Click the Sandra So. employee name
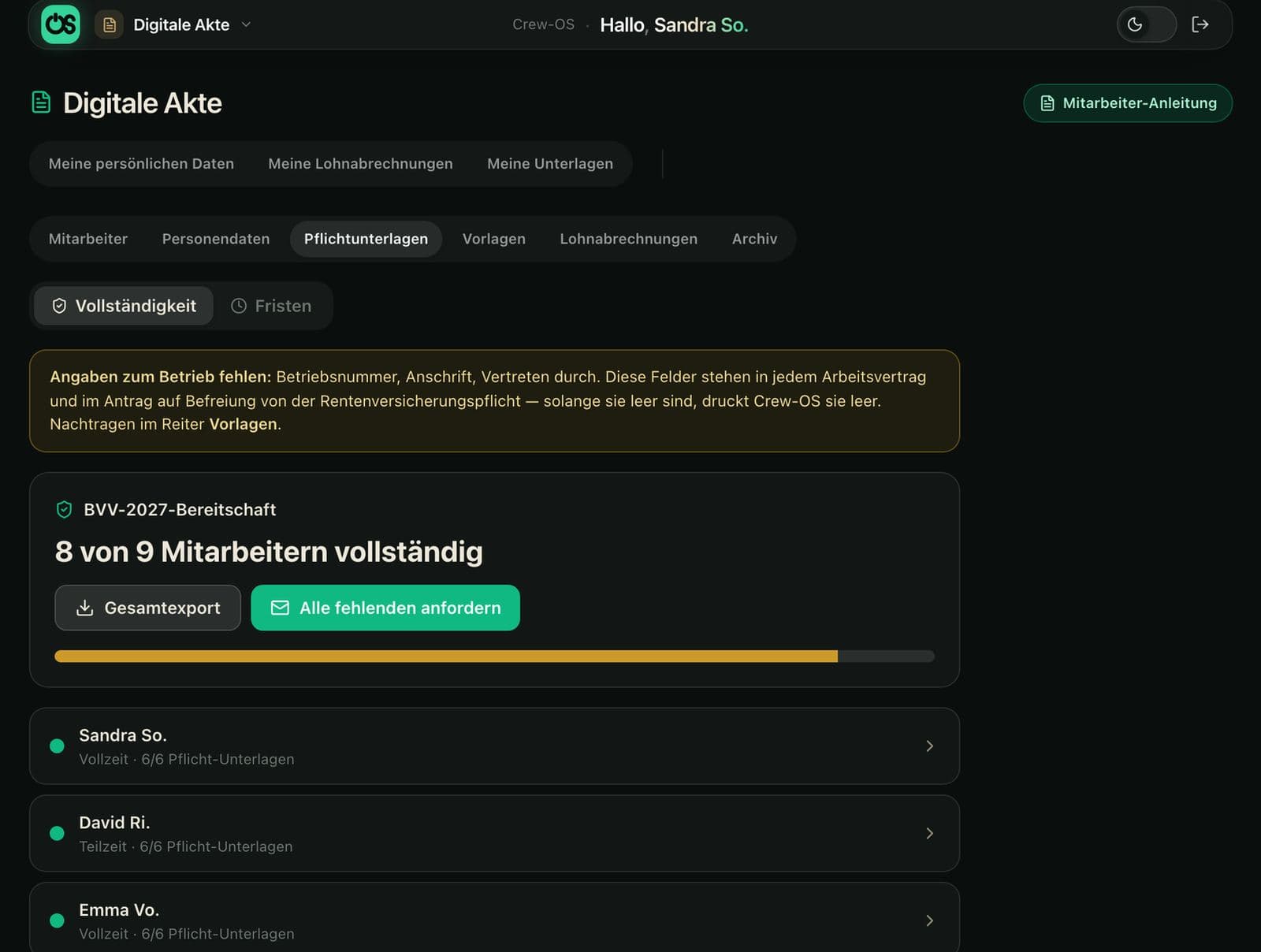This screenshot has width=1261, height=952. [x=123, y=735]
